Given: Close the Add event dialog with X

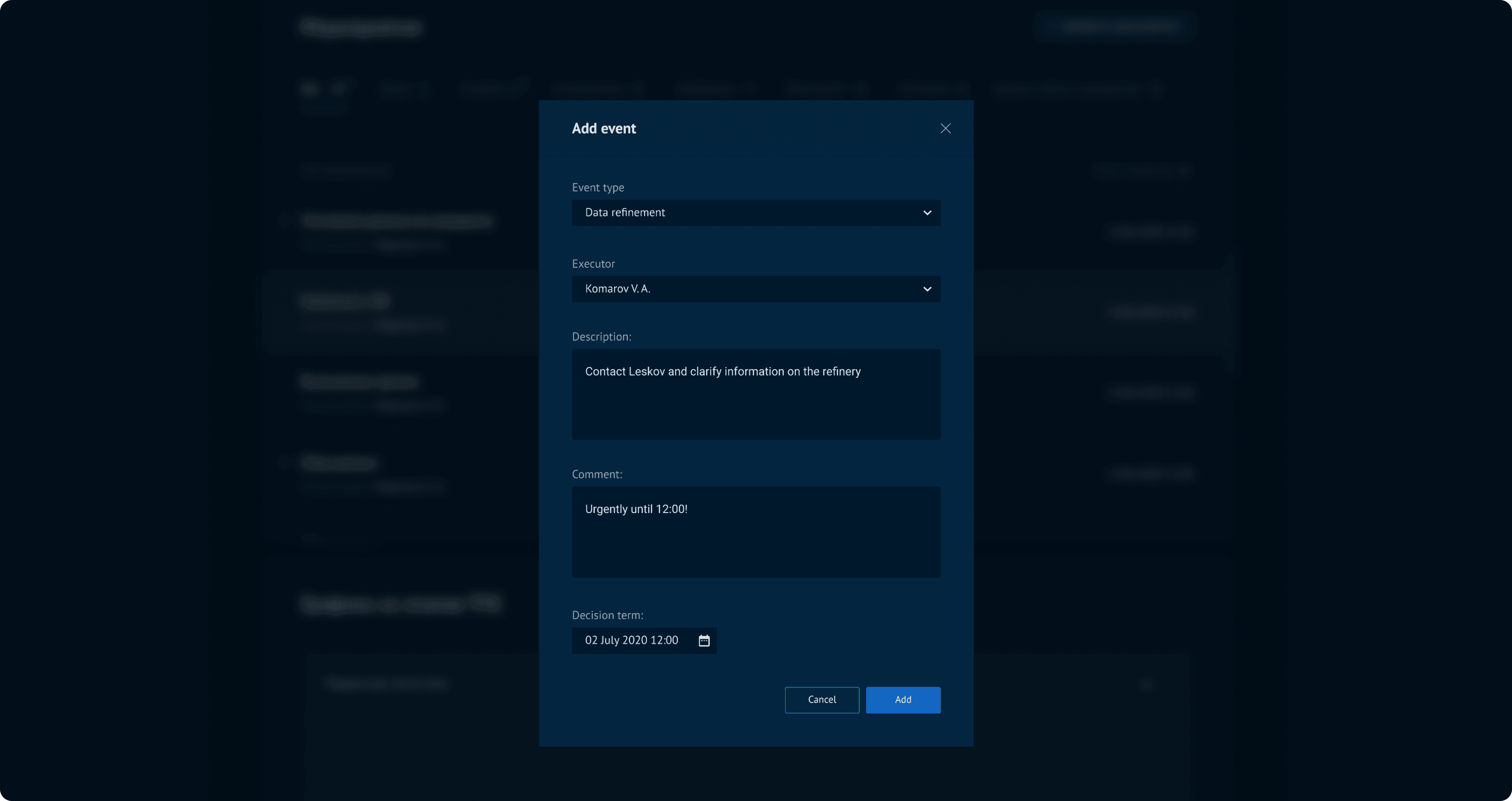Looking at the screenshot, I should (945, 129).
